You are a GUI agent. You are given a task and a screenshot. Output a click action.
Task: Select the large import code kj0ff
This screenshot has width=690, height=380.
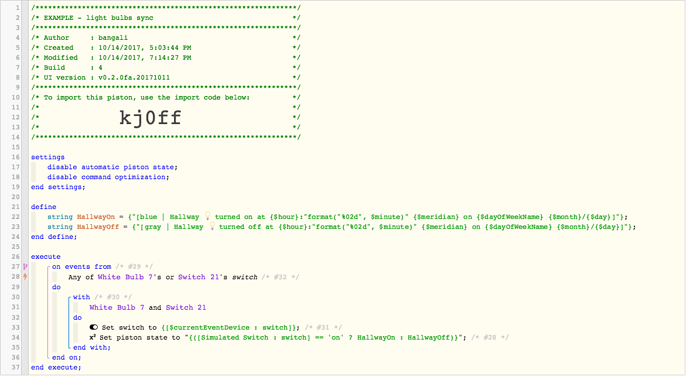click(150, 117)
